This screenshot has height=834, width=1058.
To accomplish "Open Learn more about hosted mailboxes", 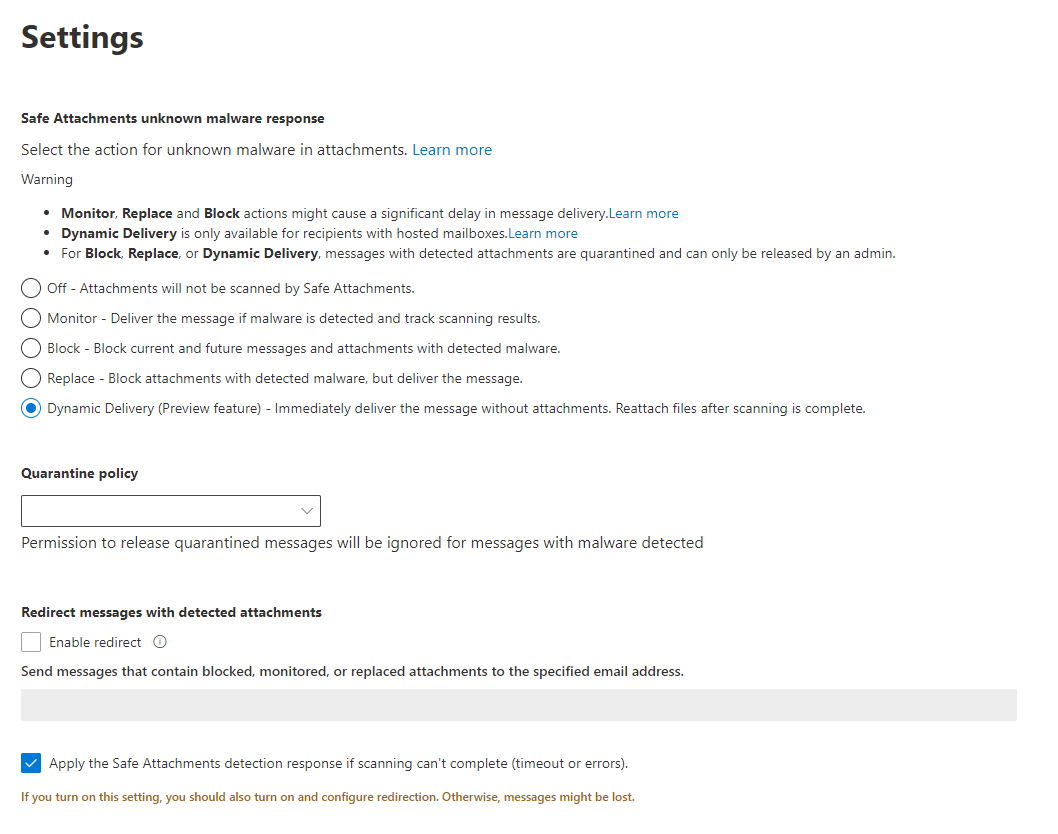I will [542, 233].
